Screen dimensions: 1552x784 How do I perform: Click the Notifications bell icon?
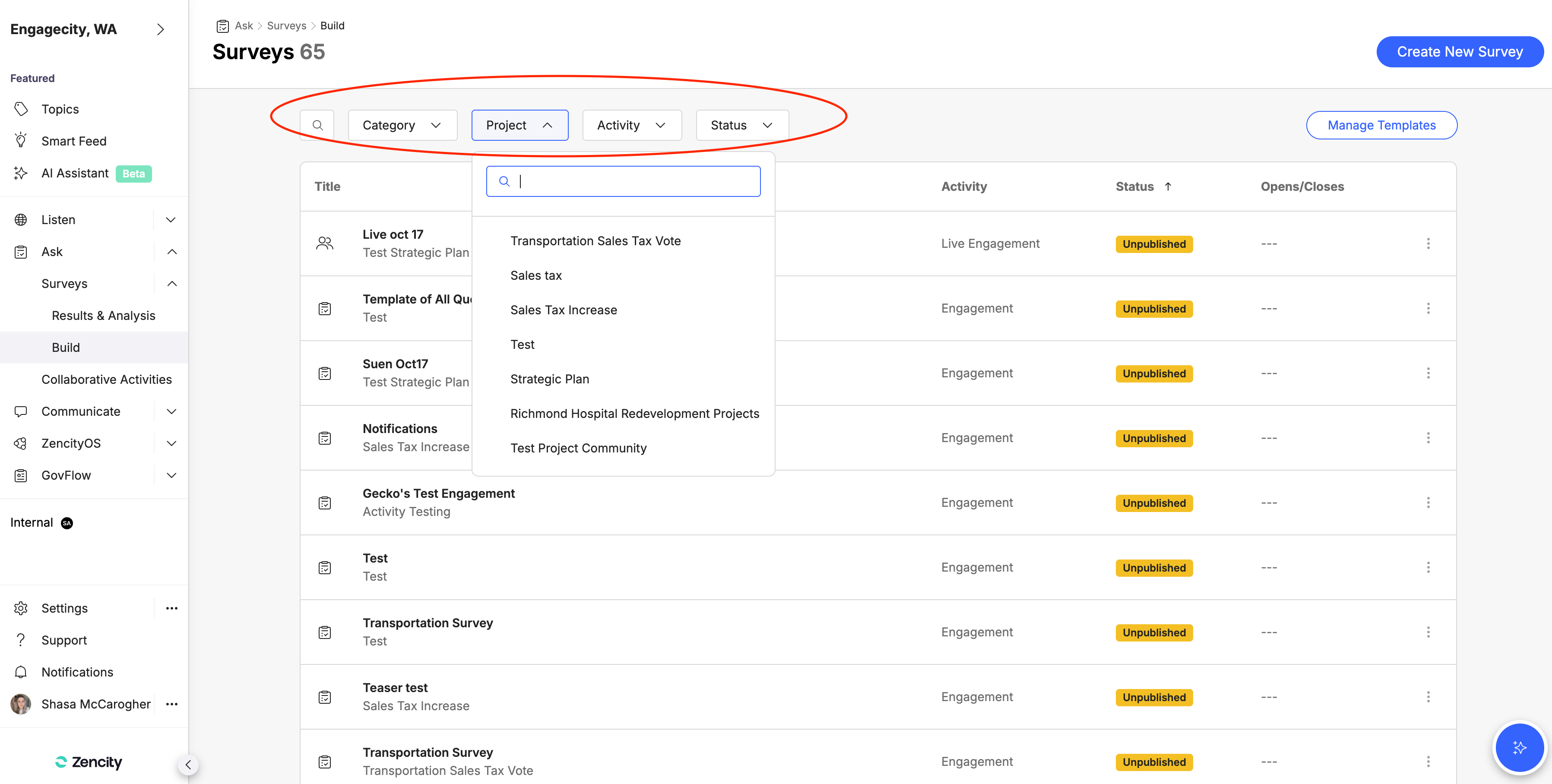click(x=20, y=671)
